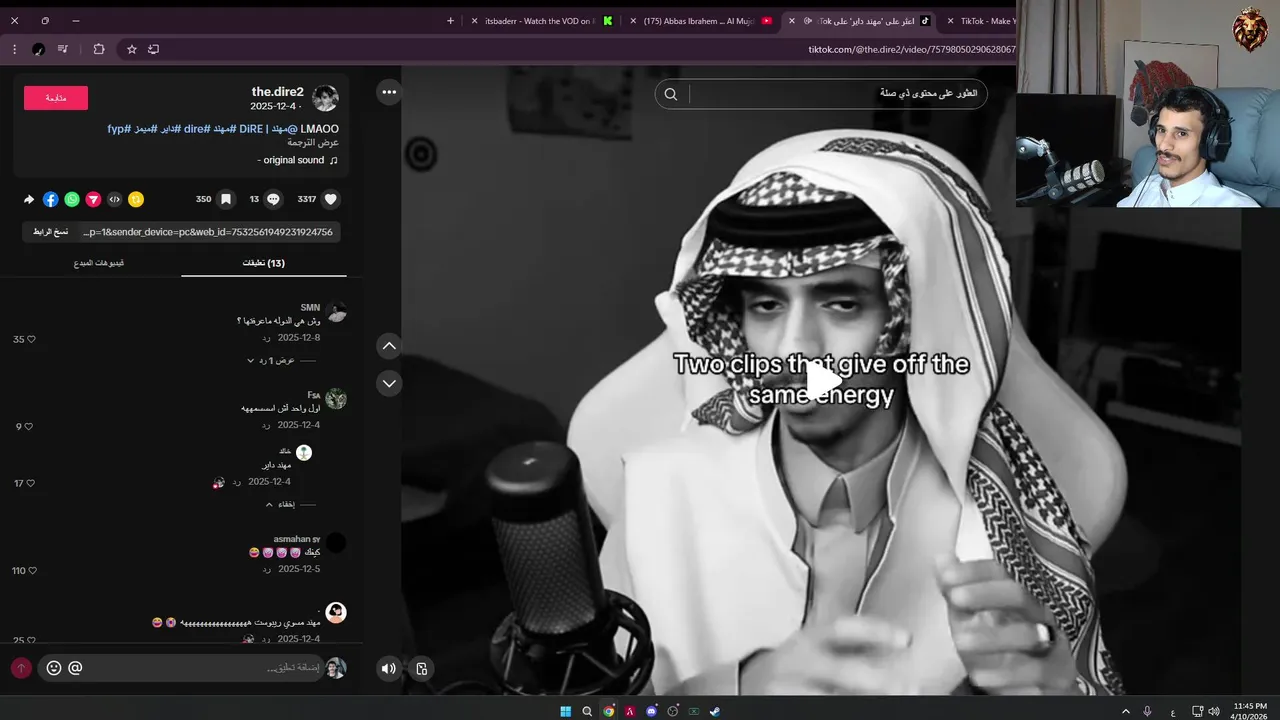Open system volume tray icon
The width and height of the screenshot is (1280, 720).
[x=1214, y=711]
